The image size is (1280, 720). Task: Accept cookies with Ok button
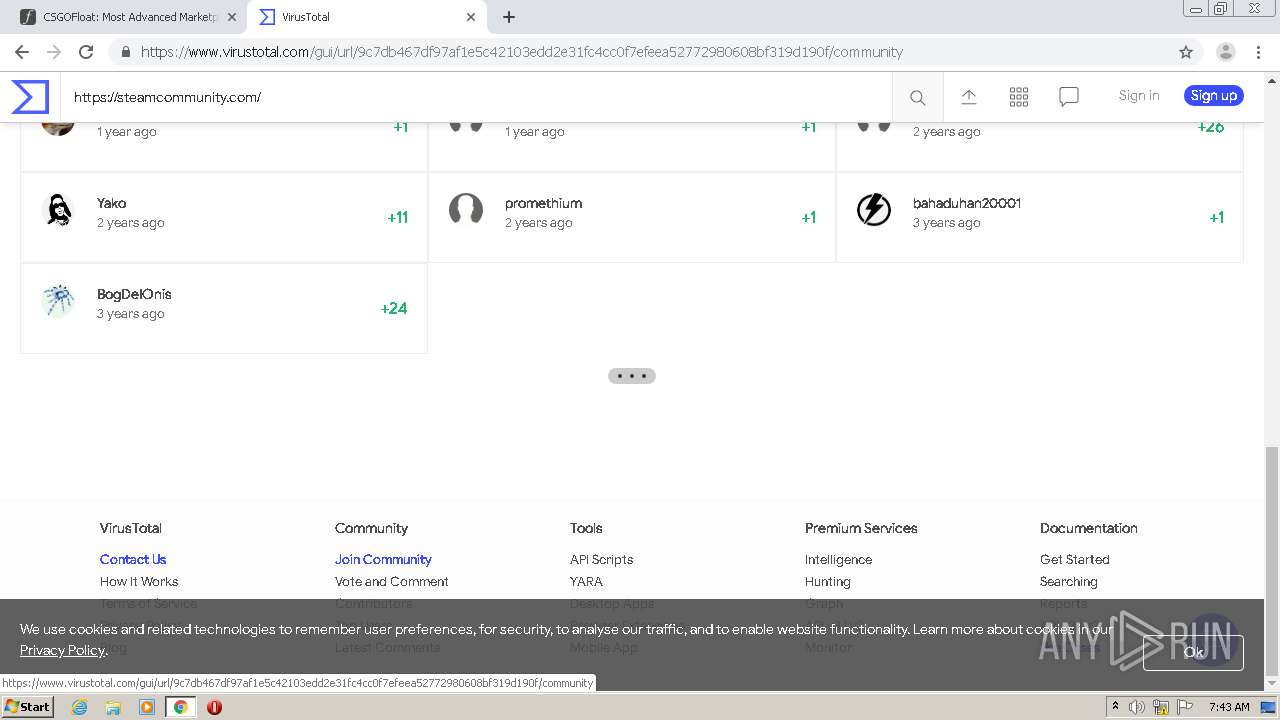[x=1193, y=652]
